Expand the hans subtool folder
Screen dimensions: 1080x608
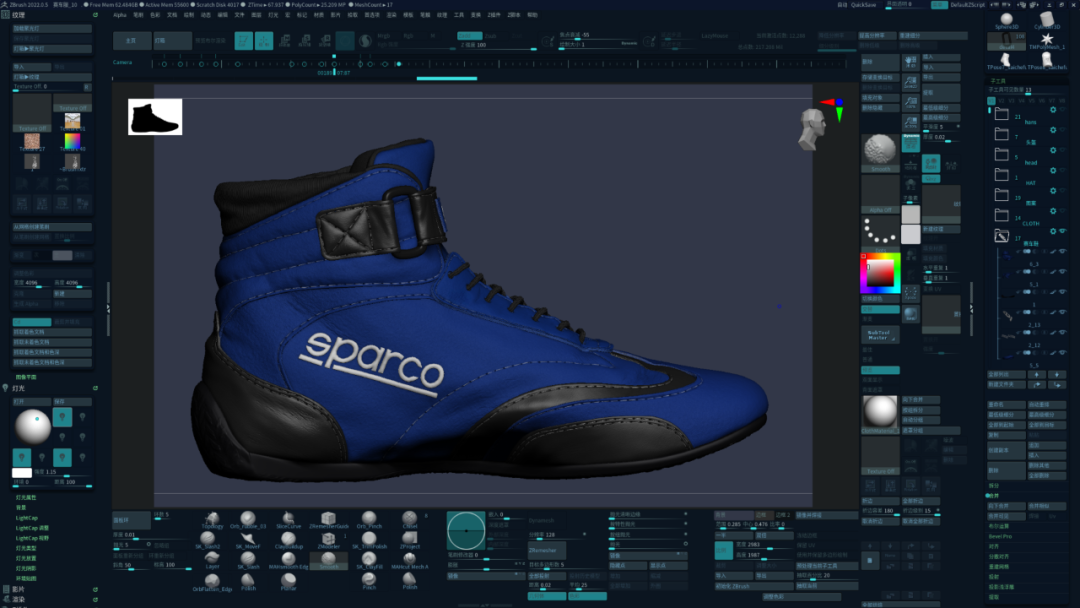coord(1001,114)
